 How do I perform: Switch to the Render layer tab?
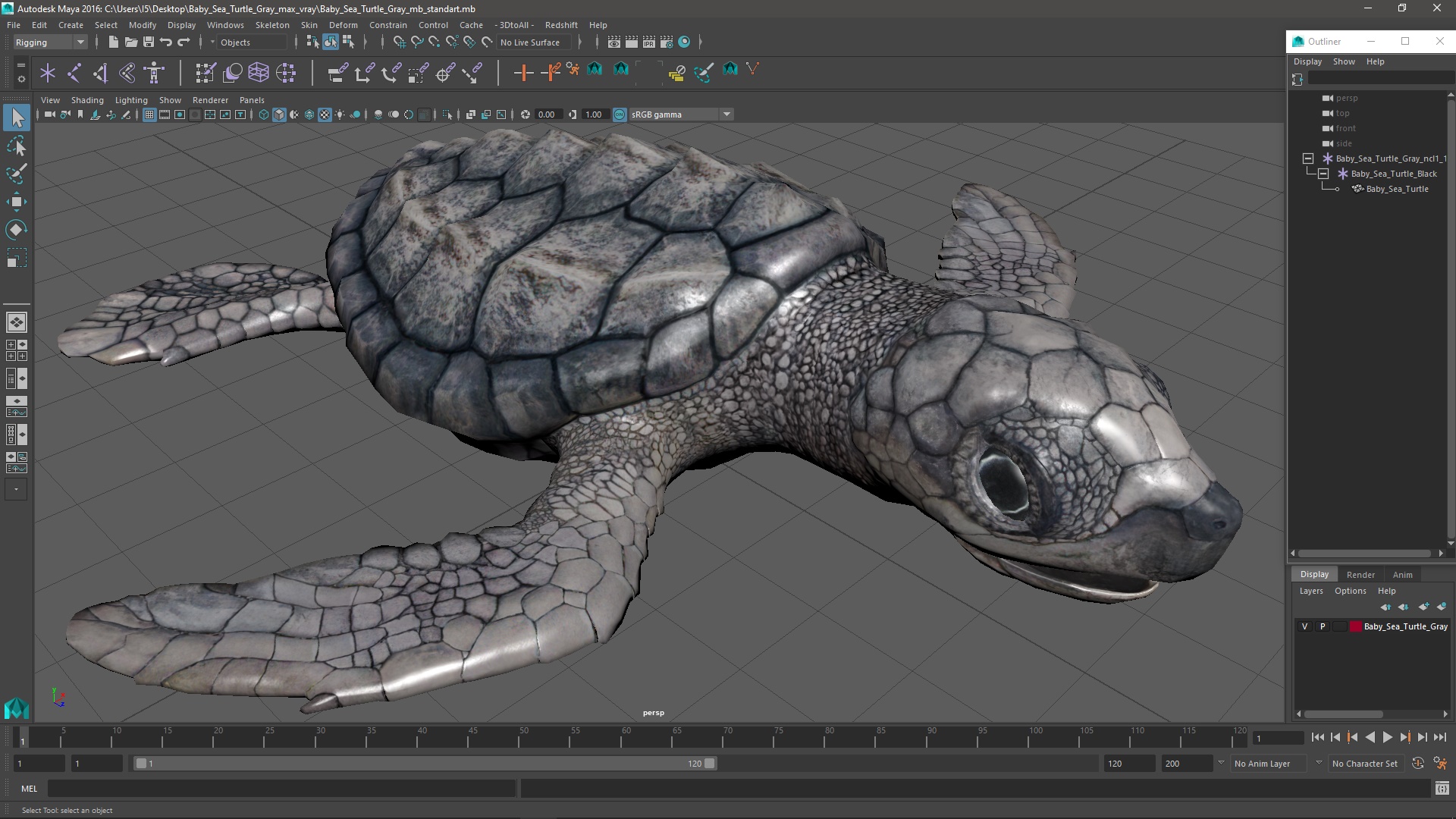tap(1360, 575)
